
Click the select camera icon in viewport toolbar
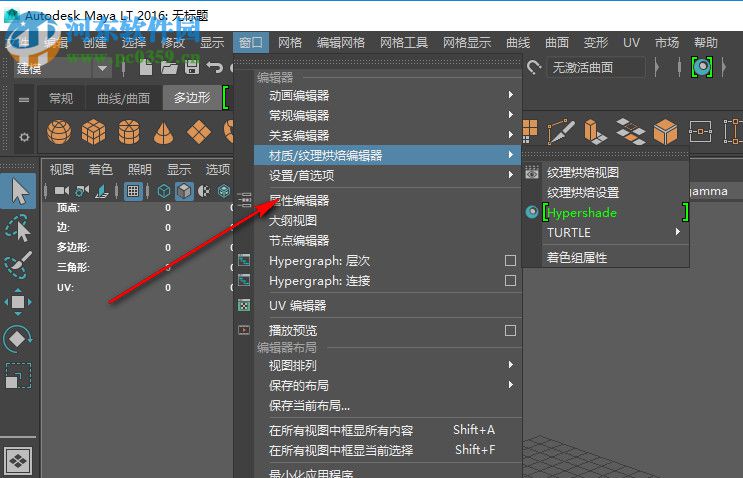(x=62, y=191)
